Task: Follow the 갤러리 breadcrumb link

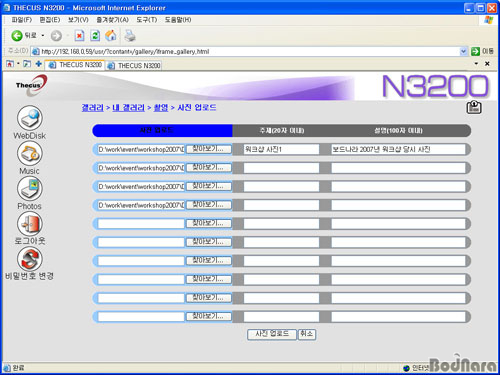Action: click(93, 107)
